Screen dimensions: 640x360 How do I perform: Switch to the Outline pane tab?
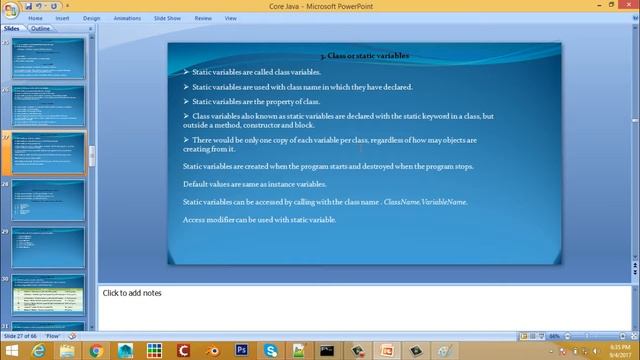coord(40,29)
